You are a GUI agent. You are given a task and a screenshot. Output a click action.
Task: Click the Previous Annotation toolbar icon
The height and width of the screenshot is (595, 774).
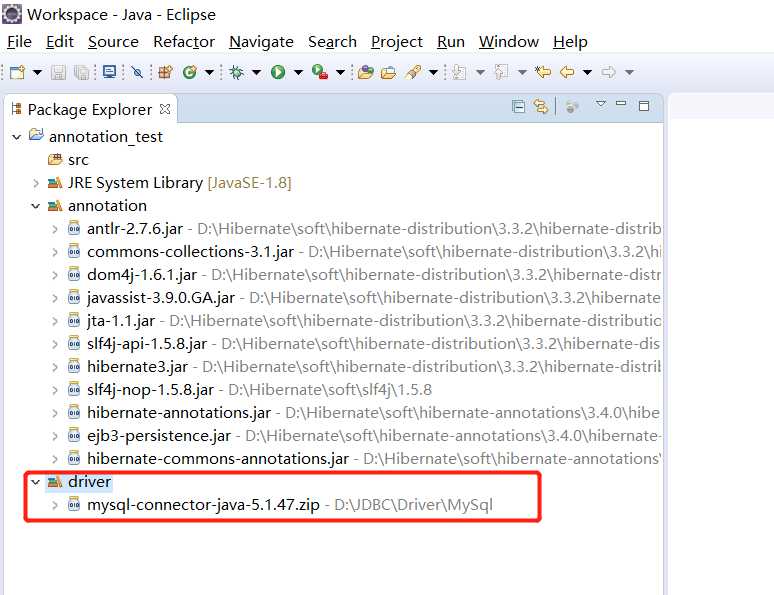(x=502, y=73)
